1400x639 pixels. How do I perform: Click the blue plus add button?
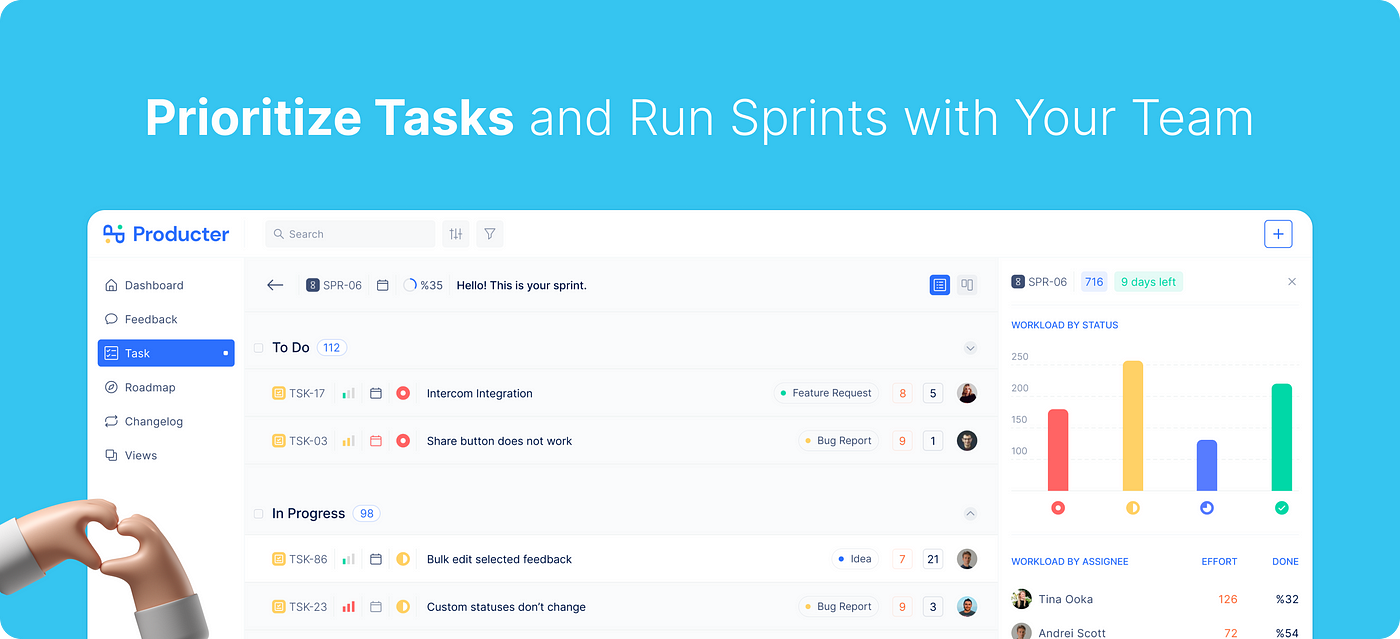(x=1278, y=234)
